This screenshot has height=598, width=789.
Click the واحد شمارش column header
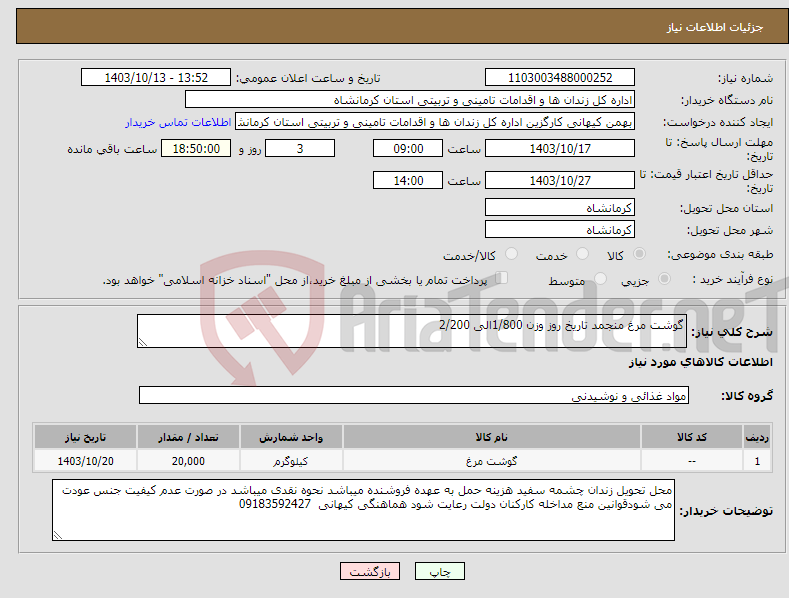pyautogui.click(x=291, y=437)
